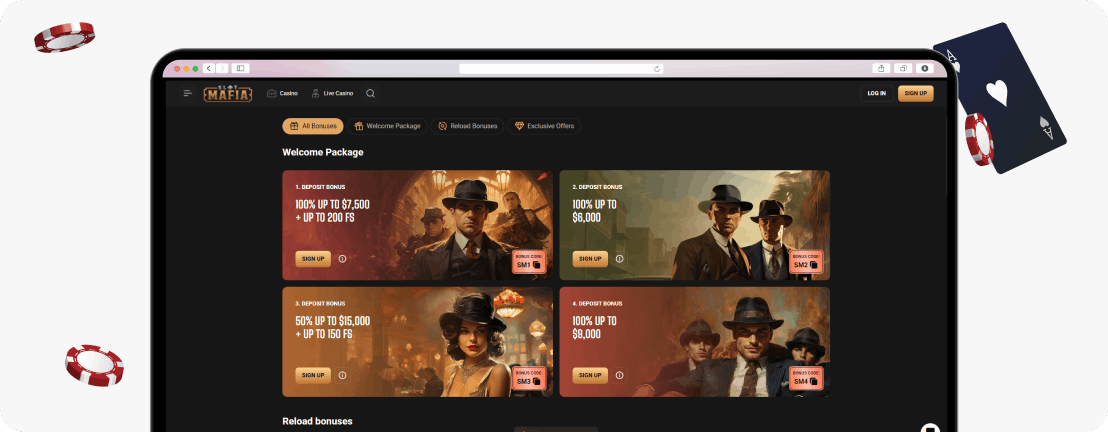
Task: Sign up for 4. Deposit Bonus
Action: click(590, 375)
